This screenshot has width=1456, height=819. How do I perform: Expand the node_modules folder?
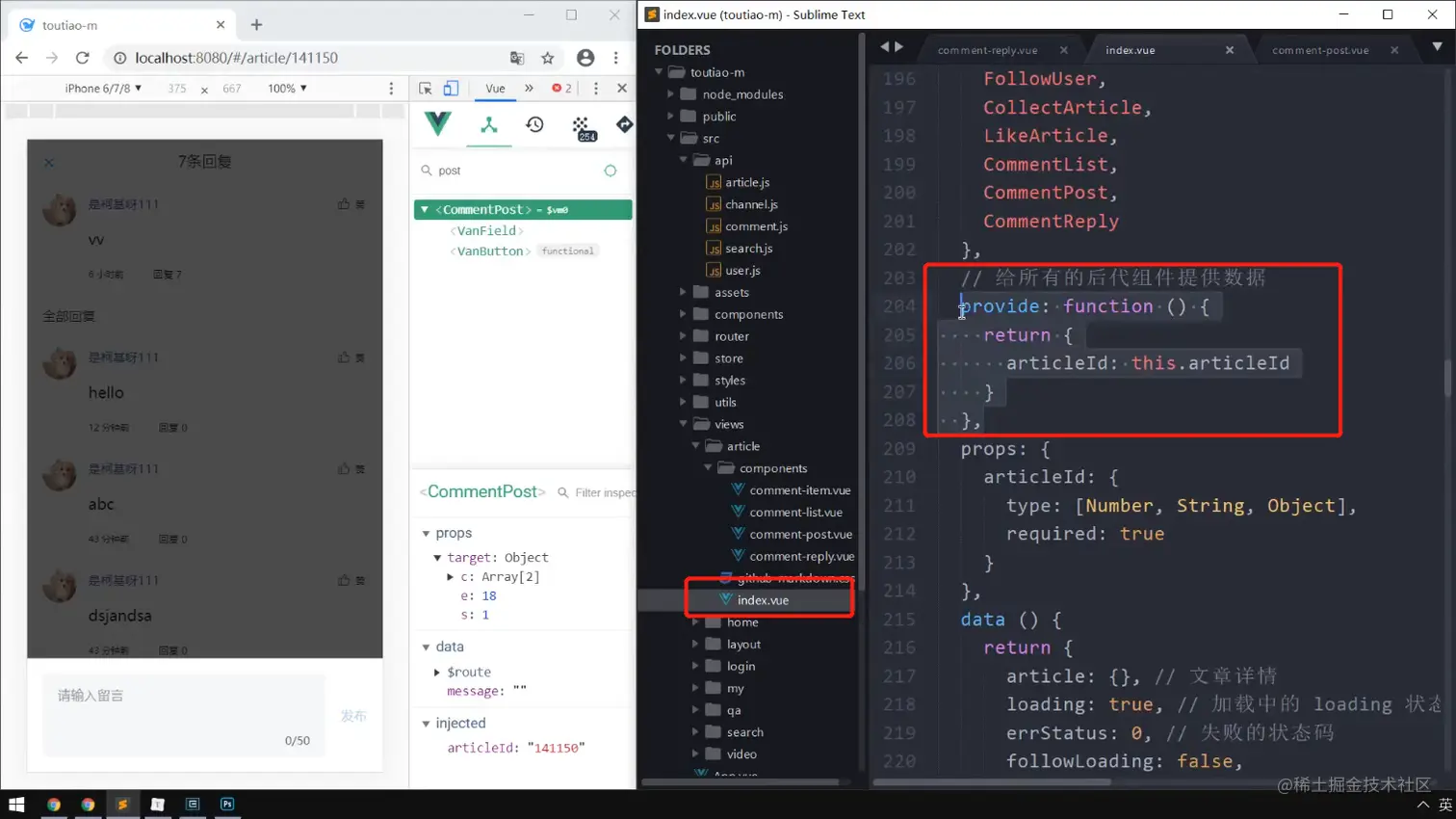(671, 94)
